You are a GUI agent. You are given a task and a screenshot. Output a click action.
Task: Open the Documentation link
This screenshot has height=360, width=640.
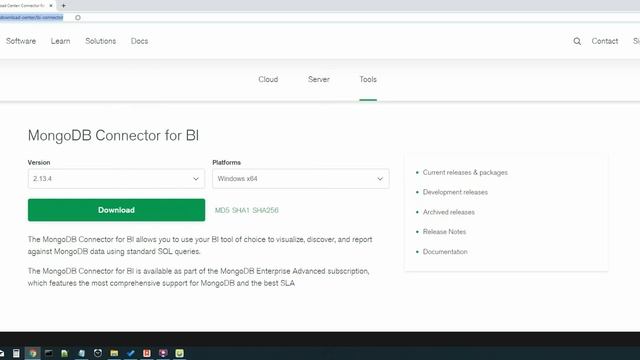[x=445, y=252]
